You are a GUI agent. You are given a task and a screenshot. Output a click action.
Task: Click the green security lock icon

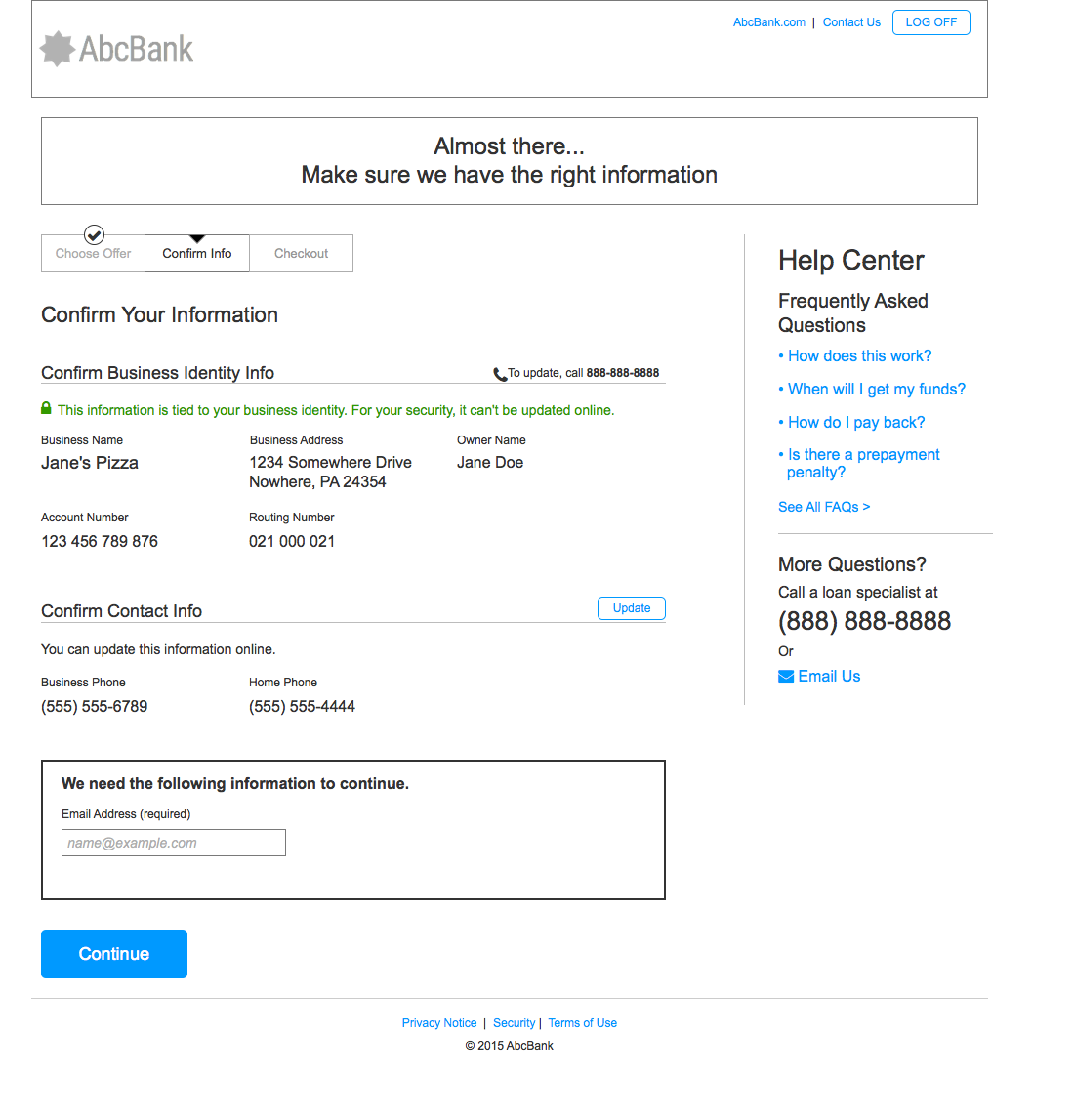point(46,409)
